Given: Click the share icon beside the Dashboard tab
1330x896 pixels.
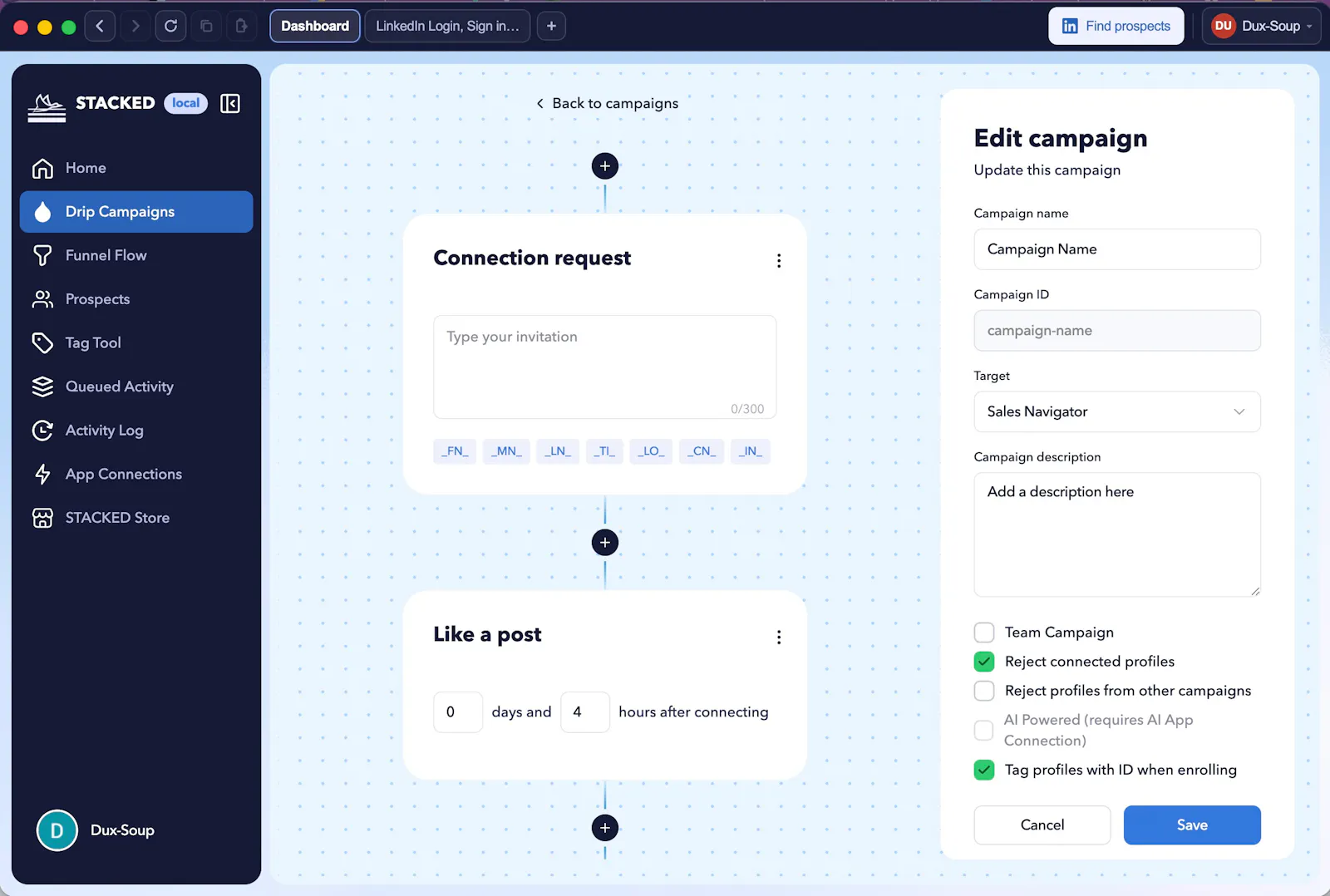Looking at the screenshot, I should point(242,26).
